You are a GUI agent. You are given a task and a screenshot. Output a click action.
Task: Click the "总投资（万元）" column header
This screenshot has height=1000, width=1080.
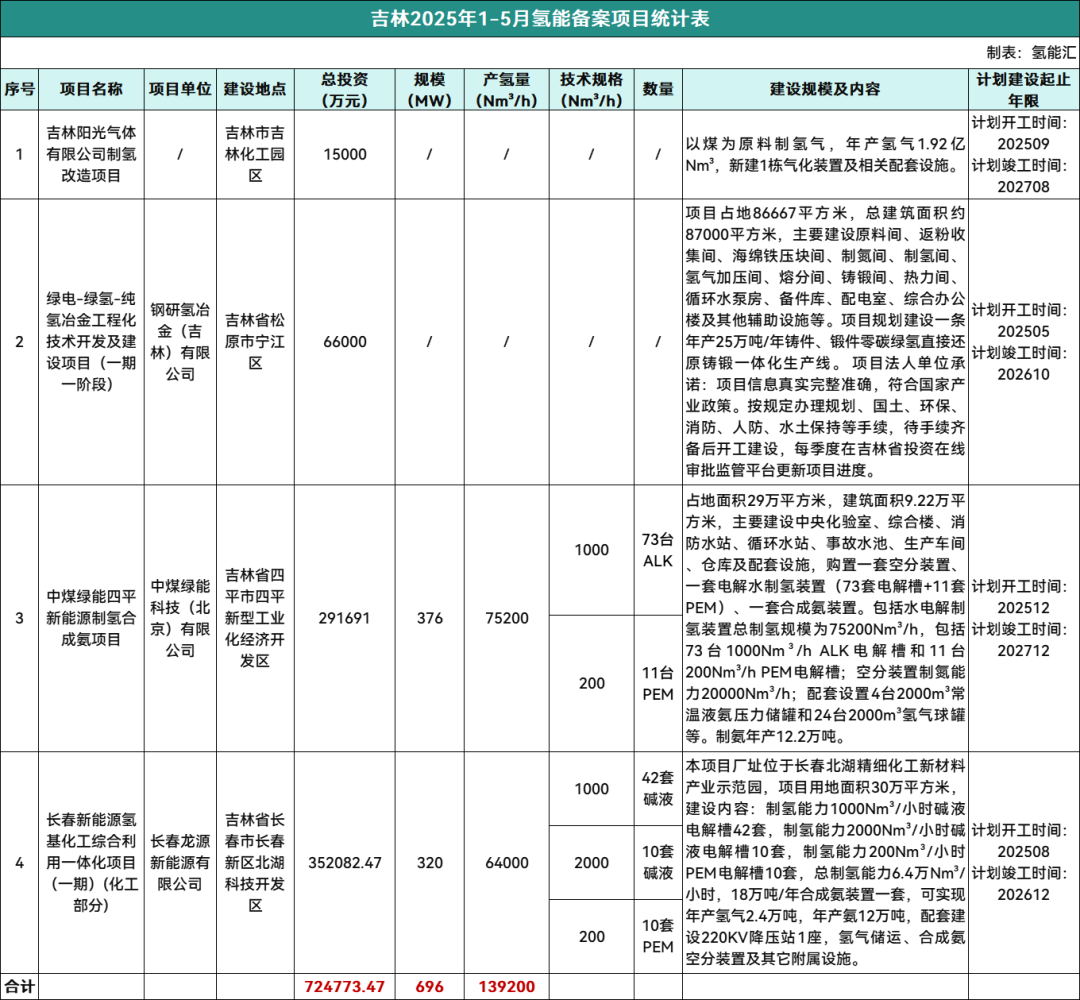(x=345, y=89)
